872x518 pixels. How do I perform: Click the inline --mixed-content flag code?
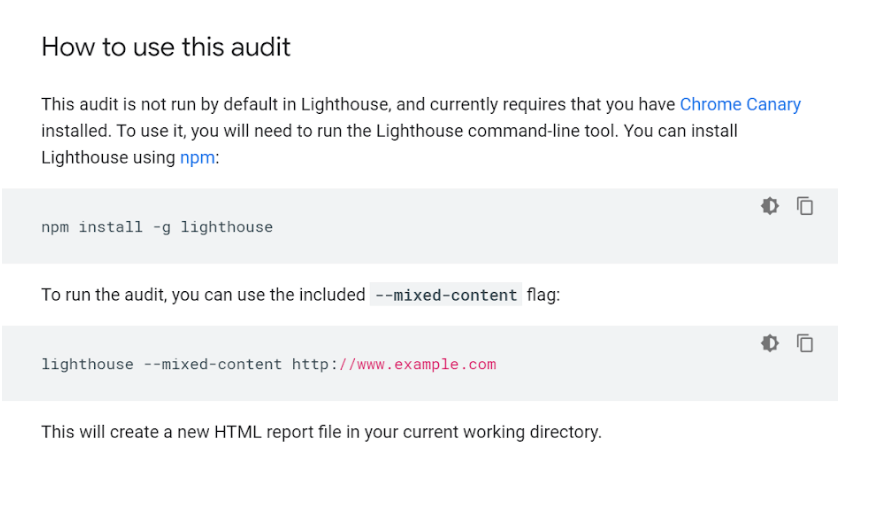point(446,295)
